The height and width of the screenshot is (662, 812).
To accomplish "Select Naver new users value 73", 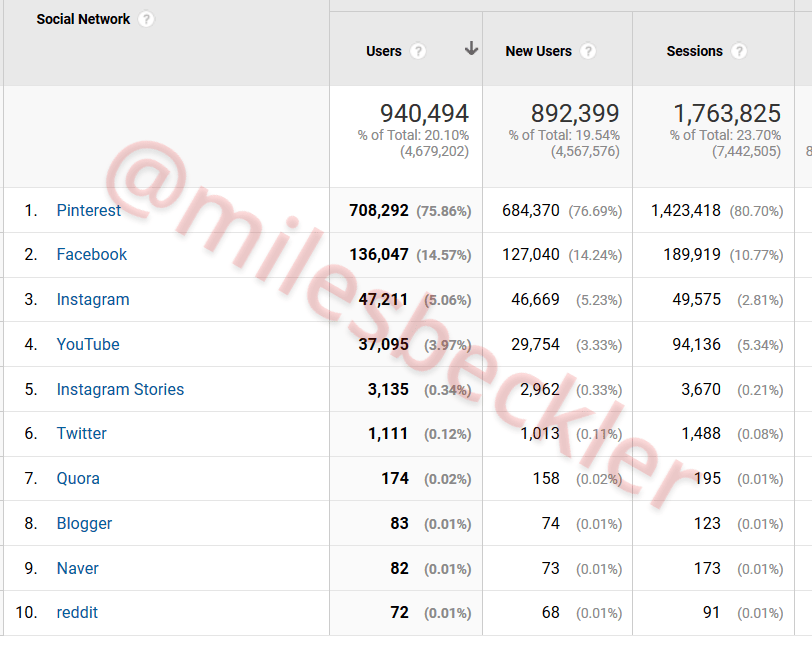I will pos(550,568).
